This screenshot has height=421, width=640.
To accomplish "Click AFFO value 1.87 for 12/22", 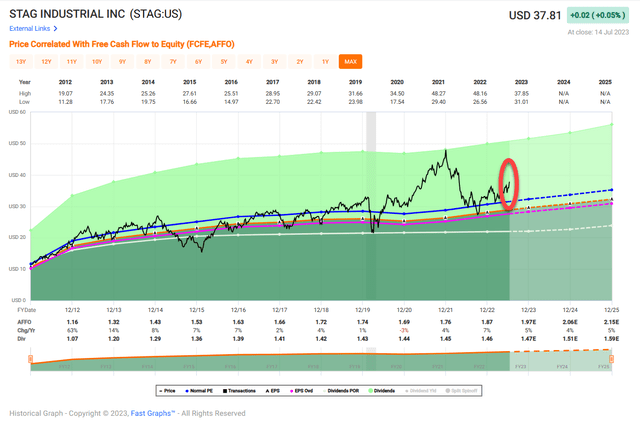I will click(x=487, y=322).
